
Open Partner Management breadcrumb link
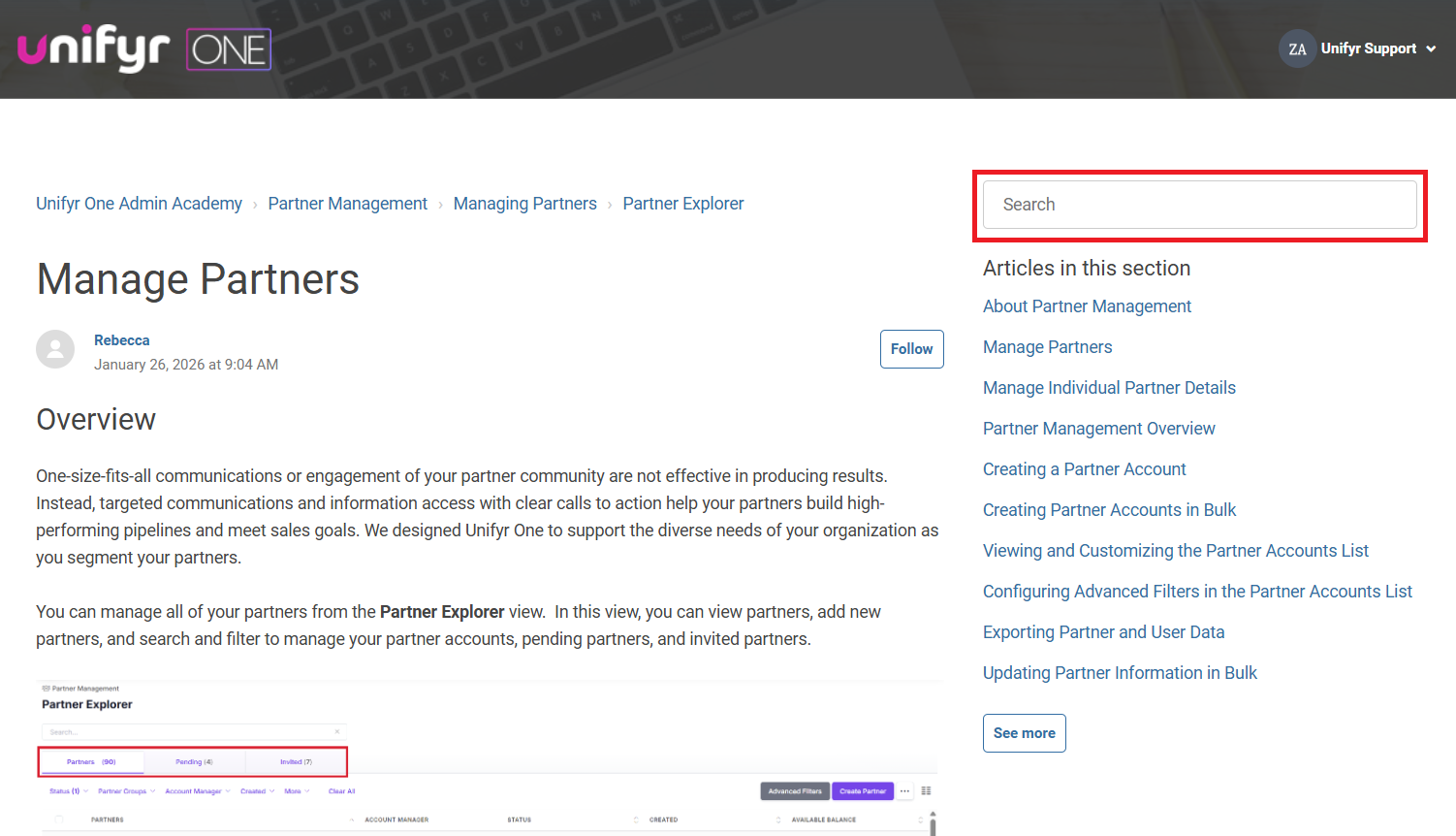(347, 204)
